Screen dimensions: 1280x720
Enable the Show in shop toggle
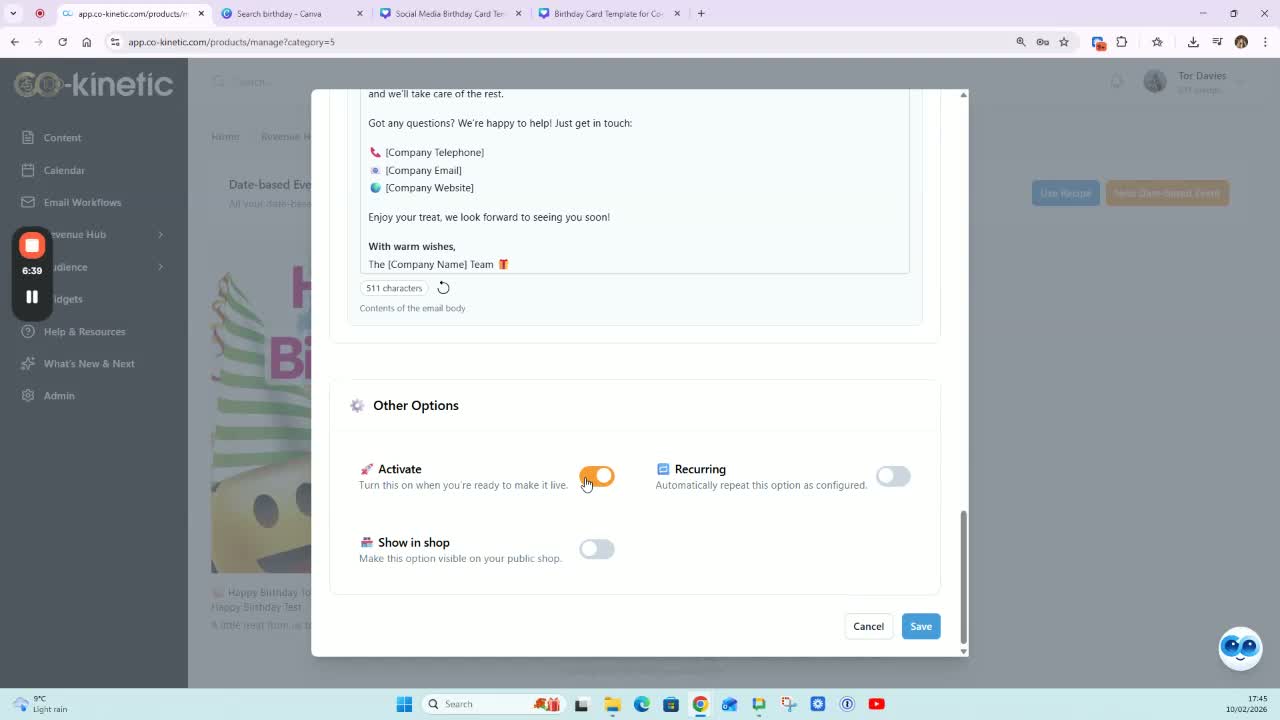pos(597,549)
